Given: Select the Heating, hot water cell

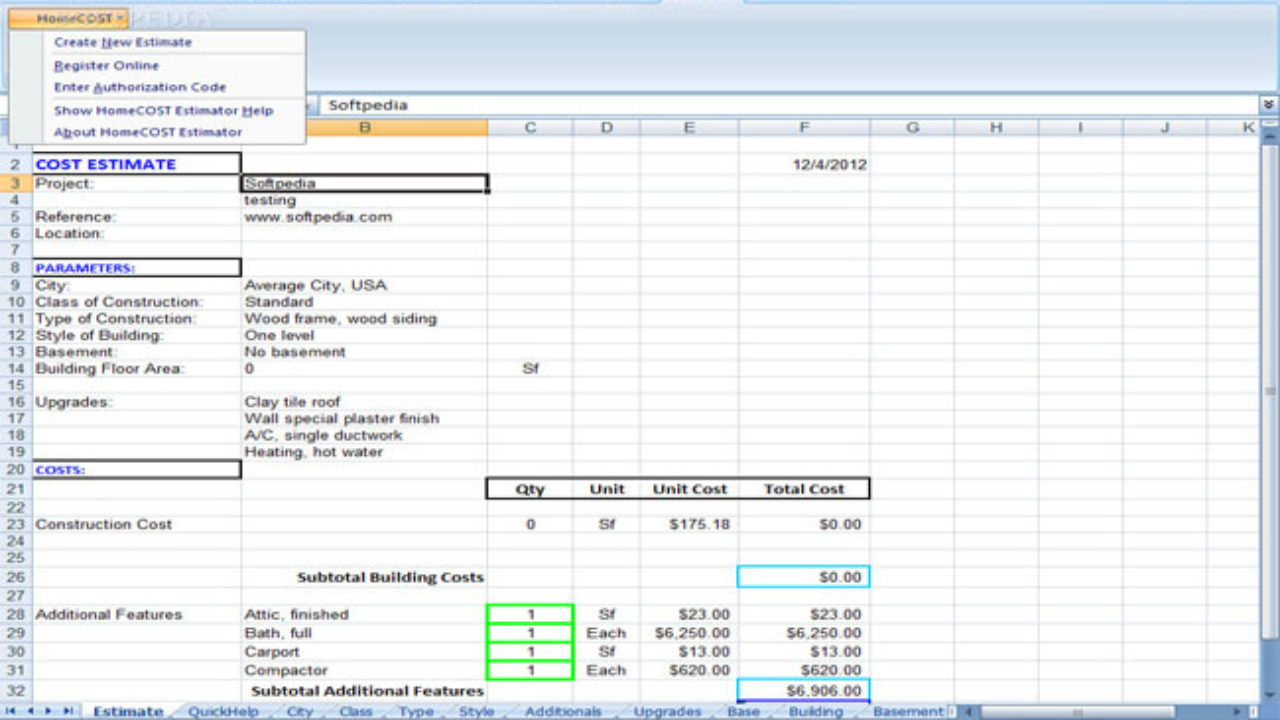Looking at the screenshot, I should (x=364, y=452).
